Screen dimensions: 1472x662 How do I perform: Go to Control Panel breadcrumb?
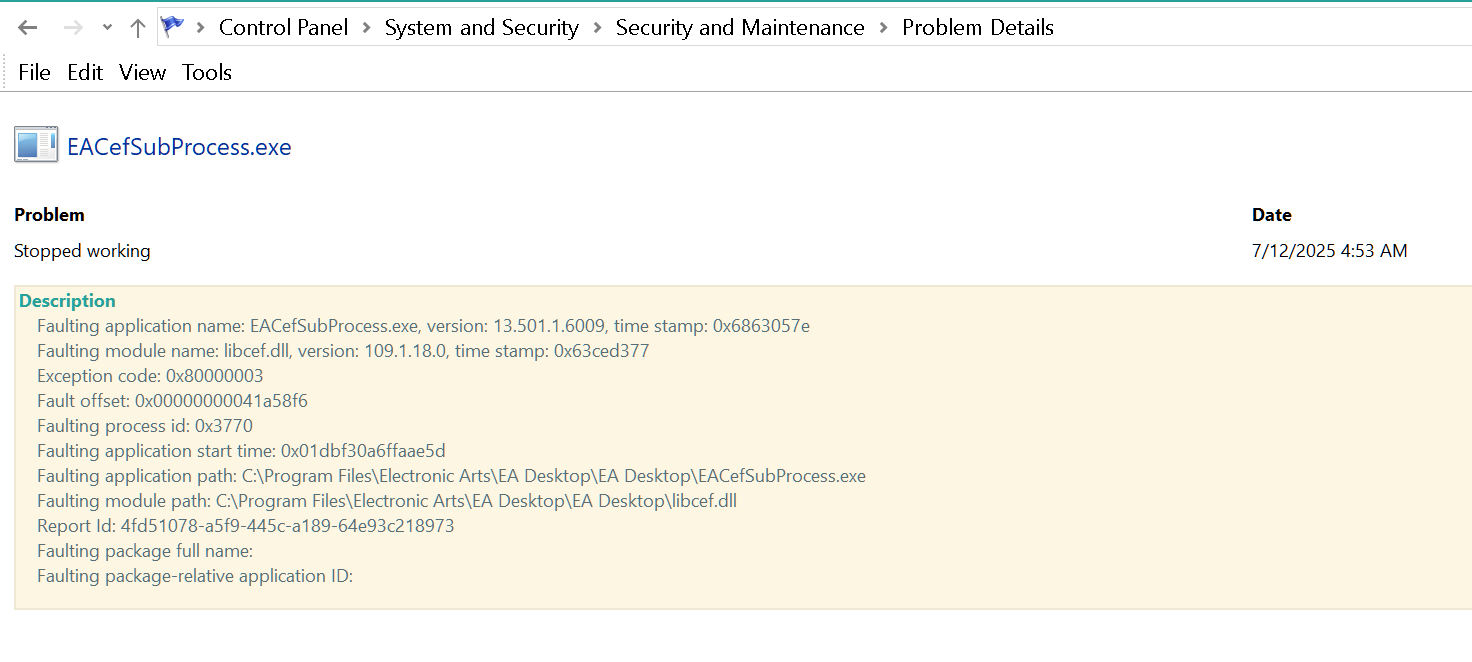tap(283, 28)
